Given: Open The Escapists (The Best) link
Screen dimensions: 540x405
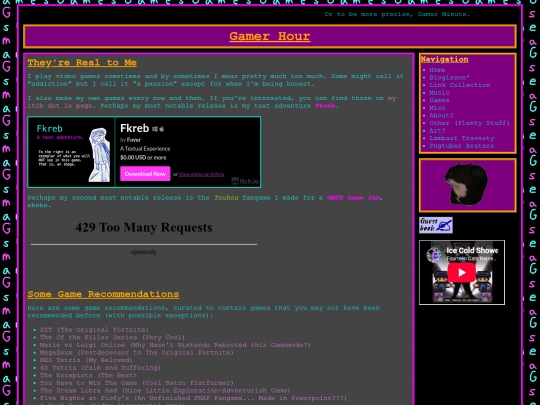Looking at the screenshot, I should tap(88, 375).
